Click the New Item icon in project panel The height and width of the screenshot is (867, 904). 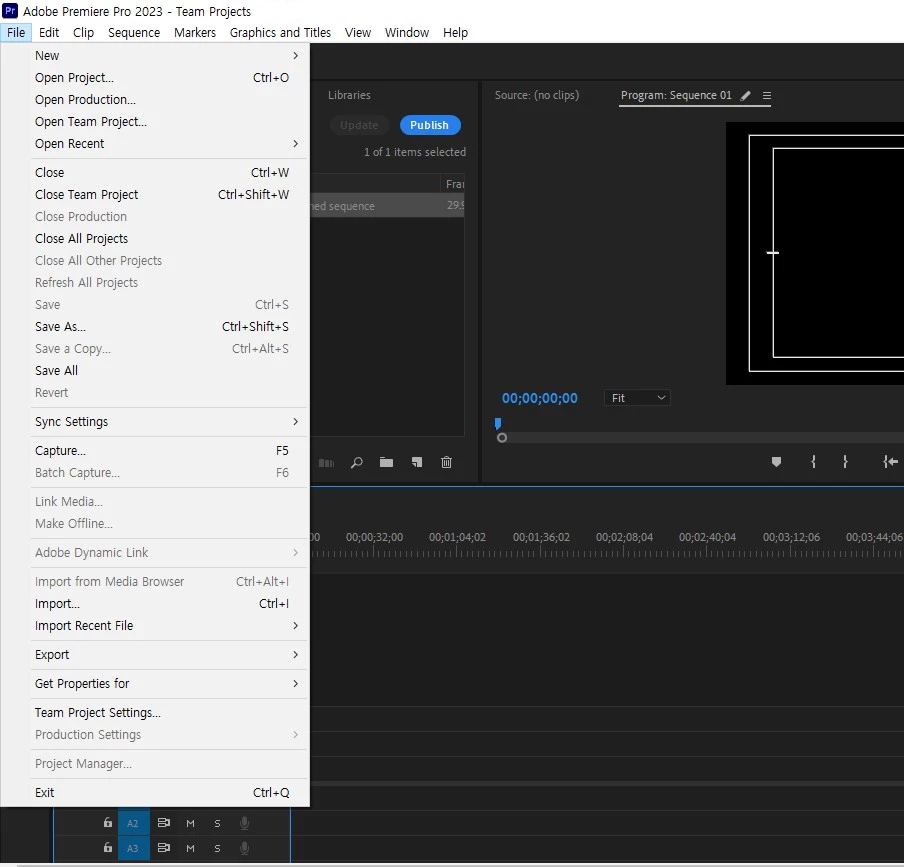[416, 462]
